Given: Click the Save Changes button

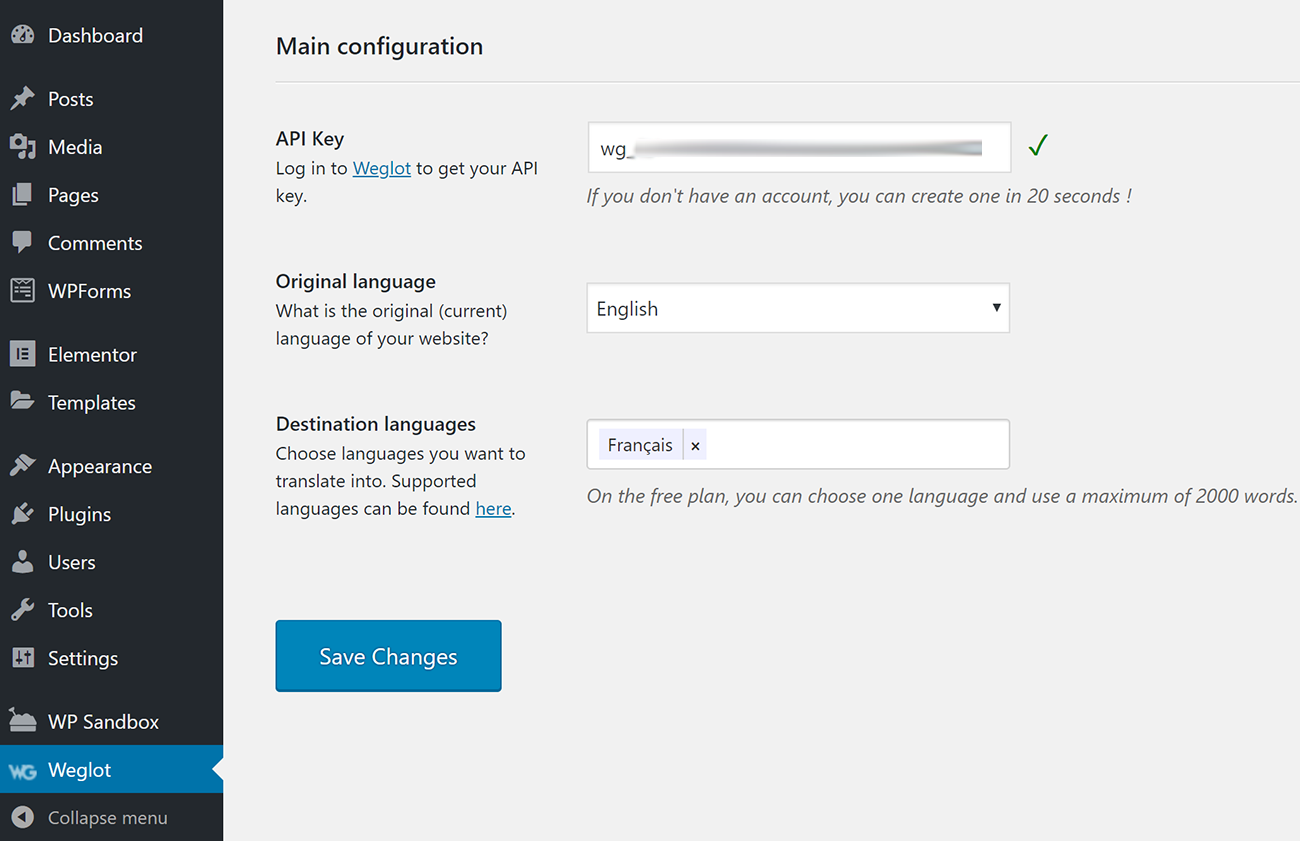Looking at the screenshot, I should tap(388, 656).
